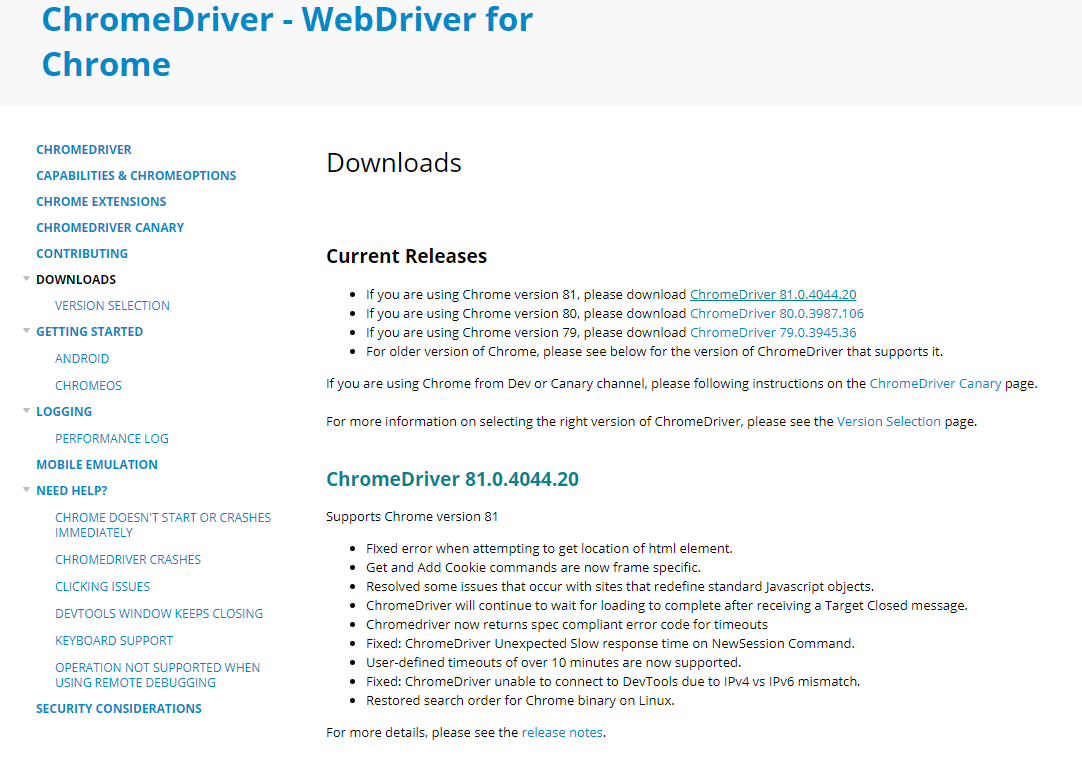Click the ChromeDriver 81.0.4044.20 download link
Viewport: 1082px width, 758px height.
coord(773,295)
